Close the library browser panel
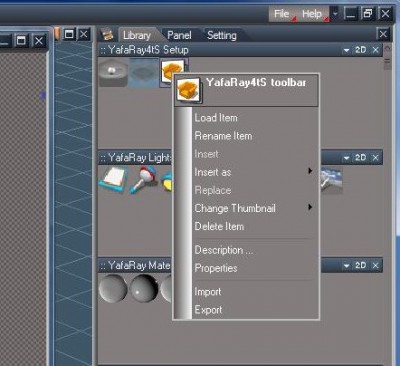This screenshot has width=400, height=366. pyautogui.click(x=383, y=34)
